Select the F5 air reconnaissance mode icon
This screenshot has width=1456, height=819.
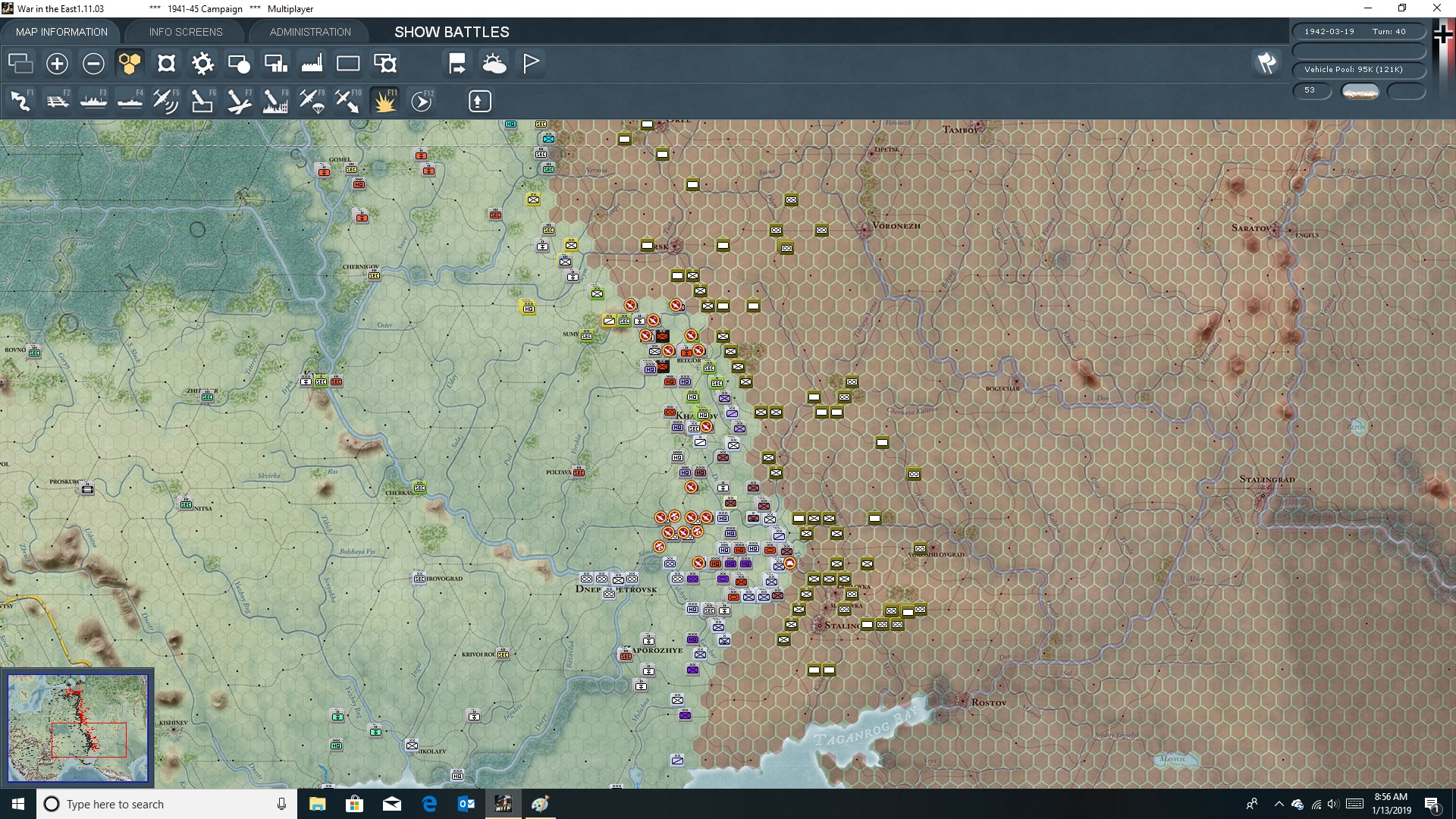pos(165,101)
